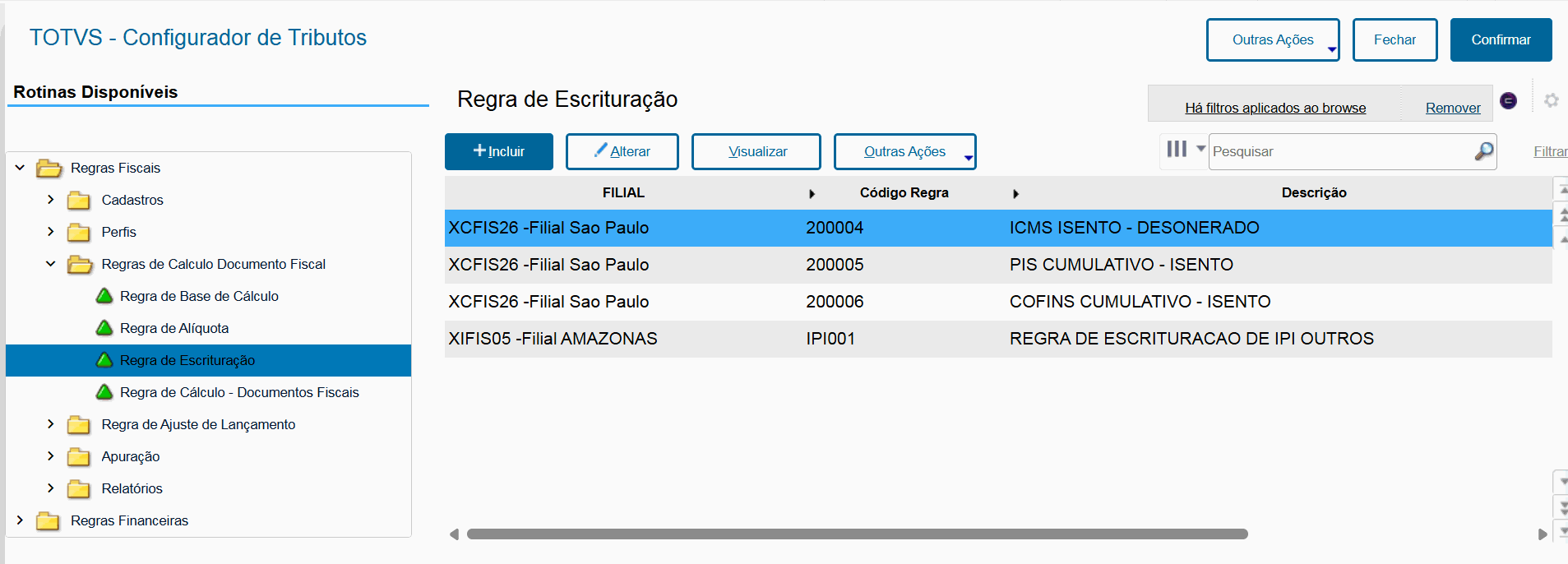Click the Regras Fiscais folder icon

coord(49,169)
